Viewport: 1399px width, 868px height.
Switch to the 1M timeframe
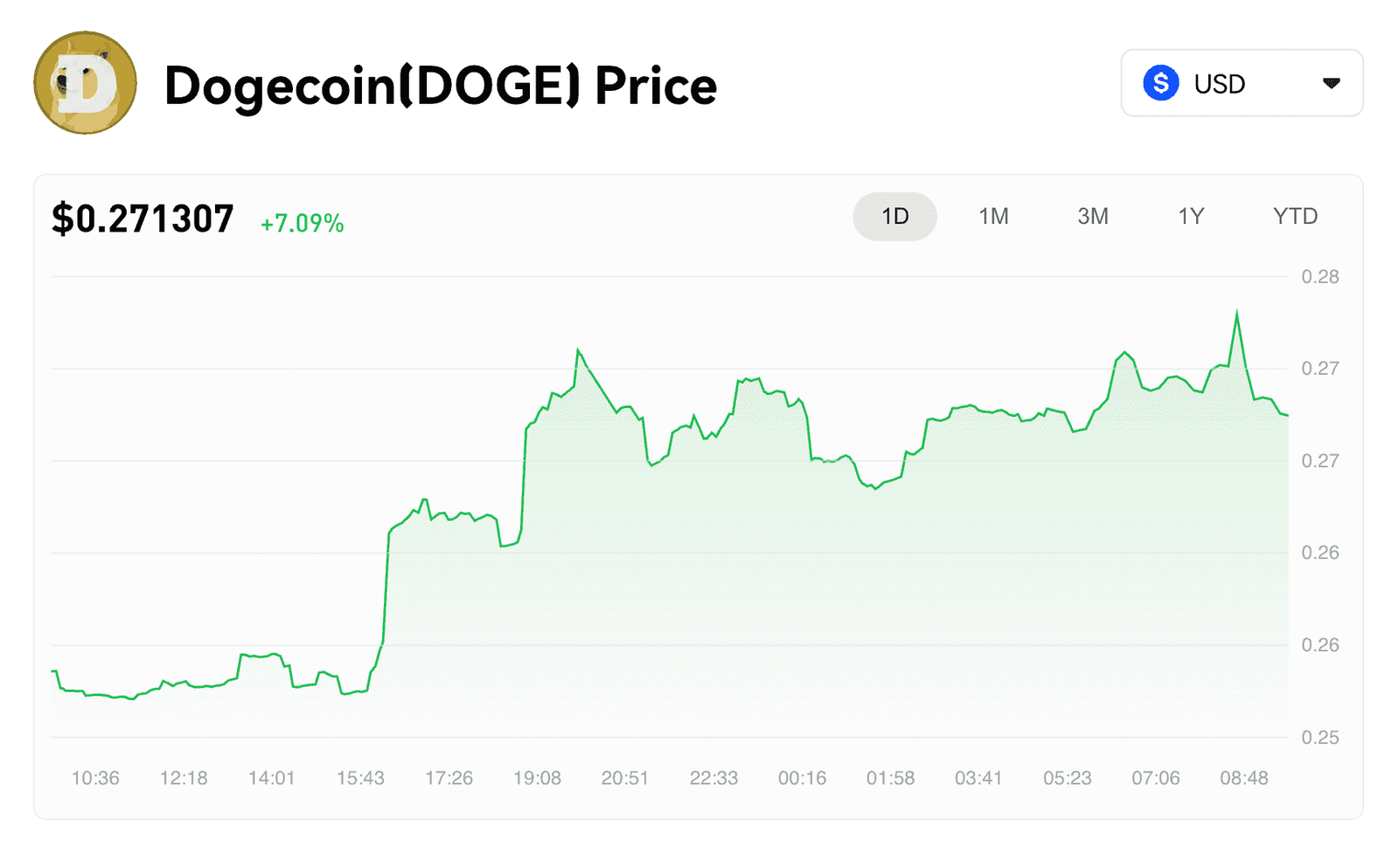click(x=994, y=216)
